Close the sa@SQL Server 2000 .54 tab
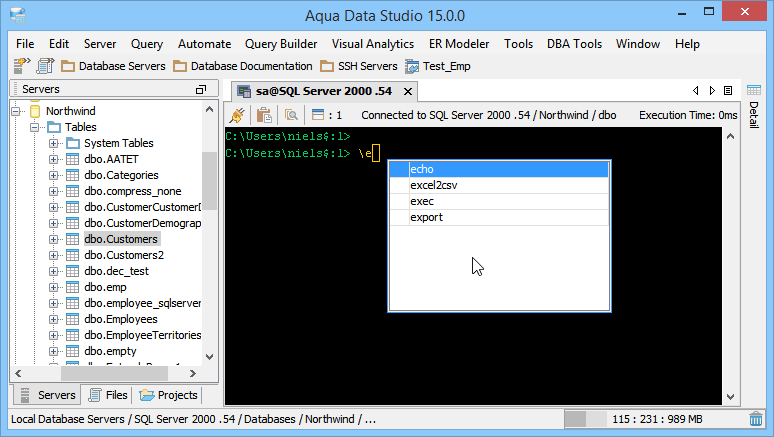 (x=407, y=90)
